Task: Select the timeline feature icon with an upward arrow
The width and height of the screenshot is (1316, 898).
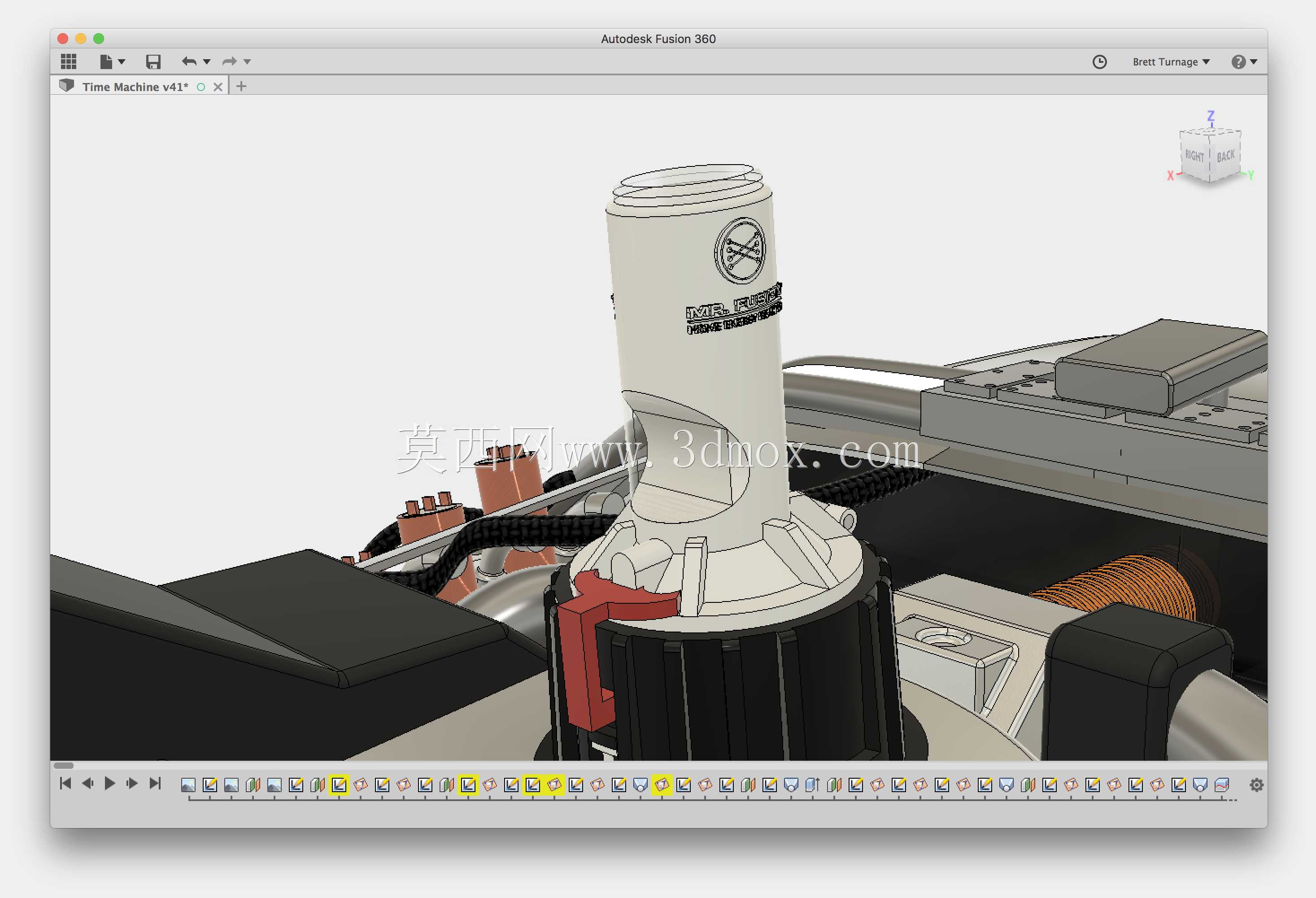Action: 813,785
